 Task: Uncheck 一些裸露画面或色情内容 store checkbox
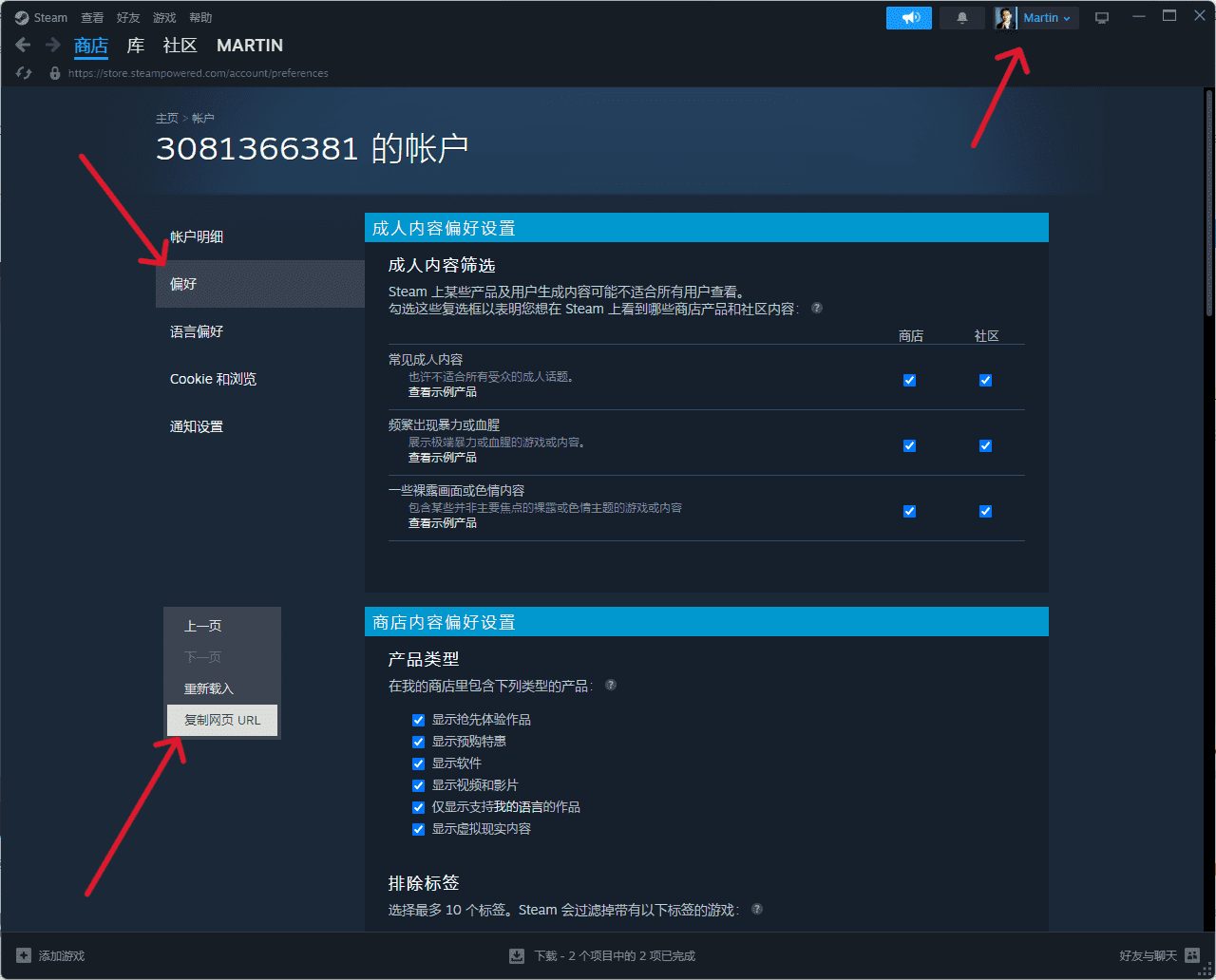(909, 511)
